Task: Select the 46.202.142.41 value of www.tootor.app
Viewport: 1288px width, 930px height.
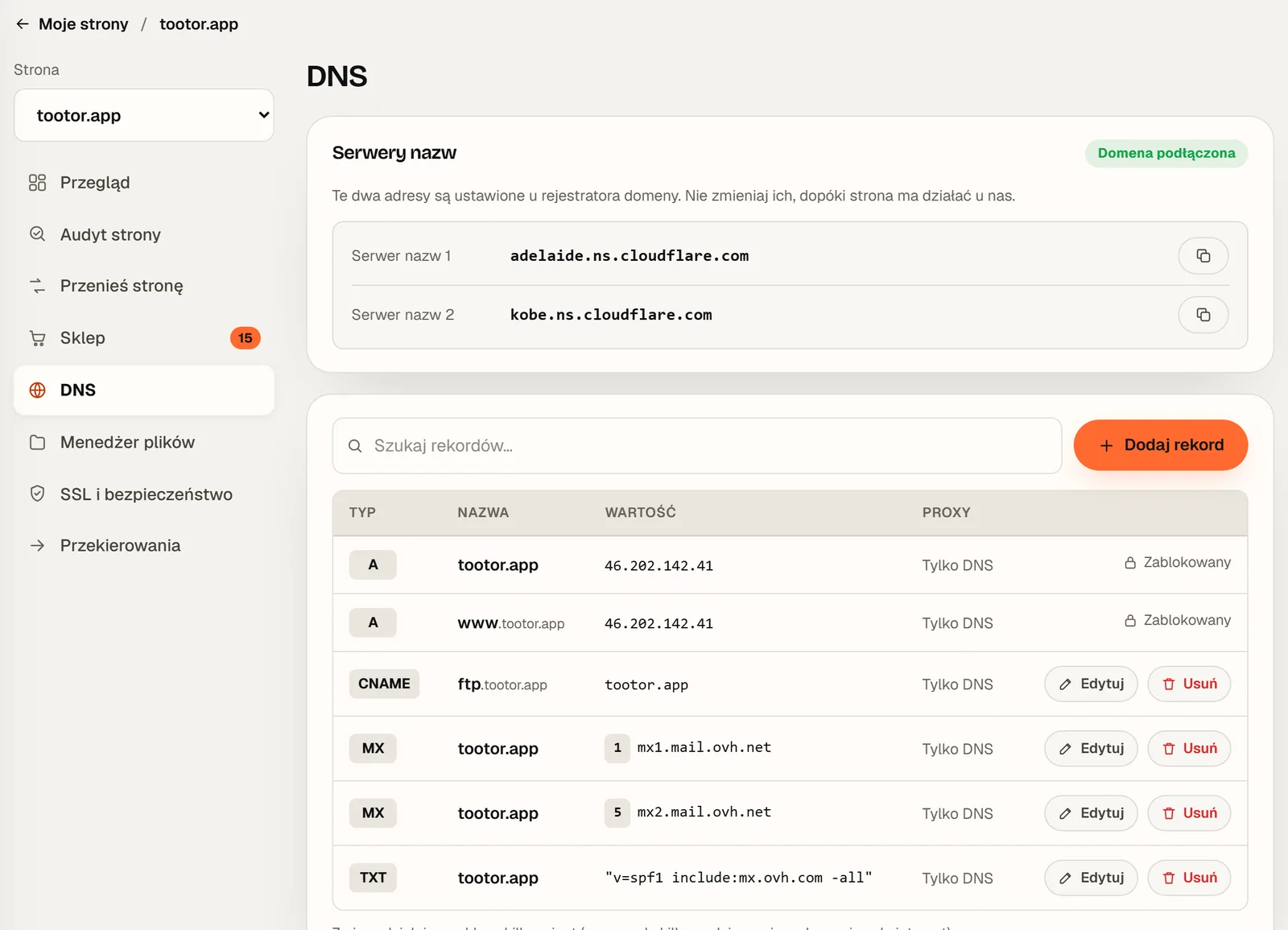Action: (658, 623)
